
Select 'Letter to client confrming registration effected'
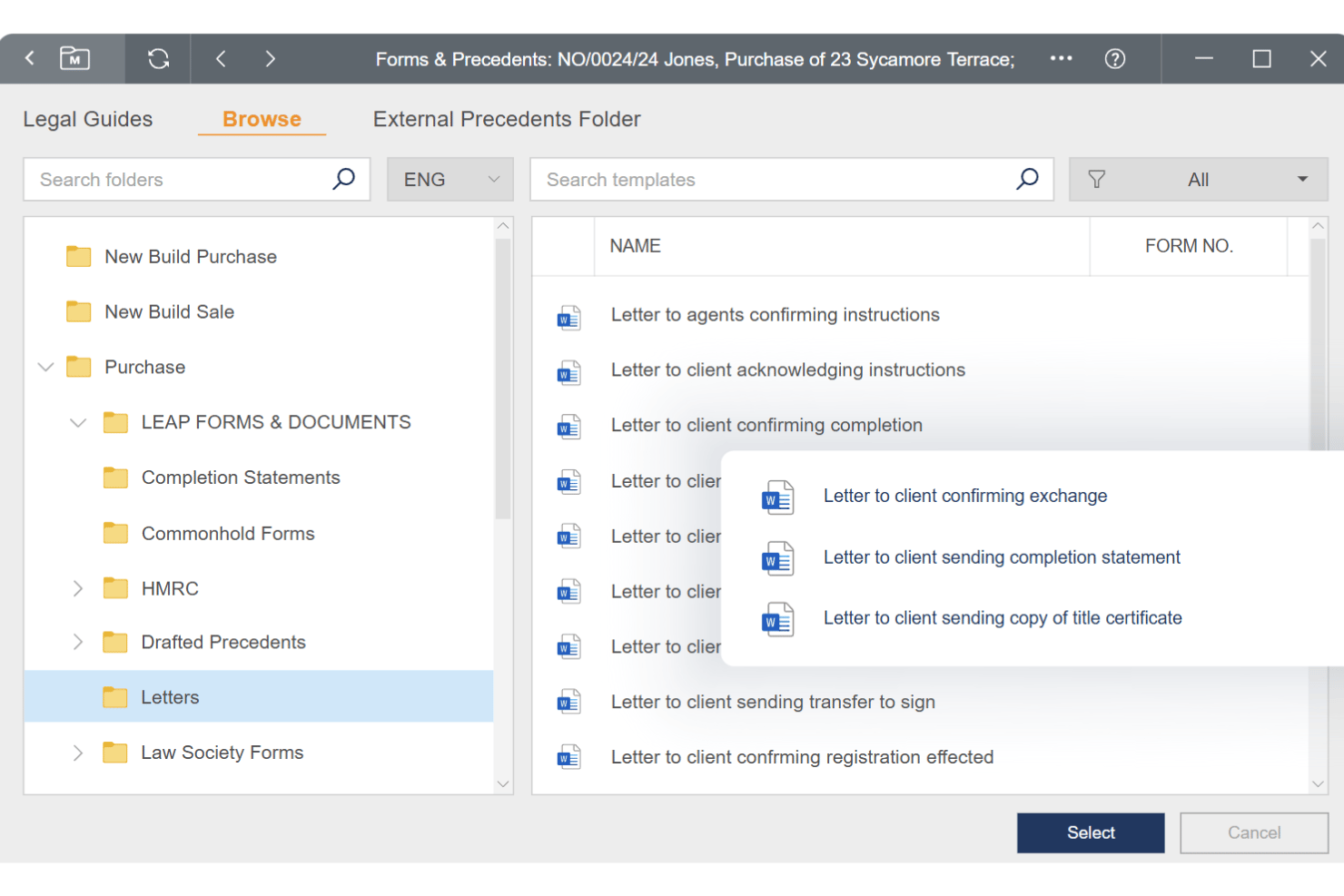(802, 757)
